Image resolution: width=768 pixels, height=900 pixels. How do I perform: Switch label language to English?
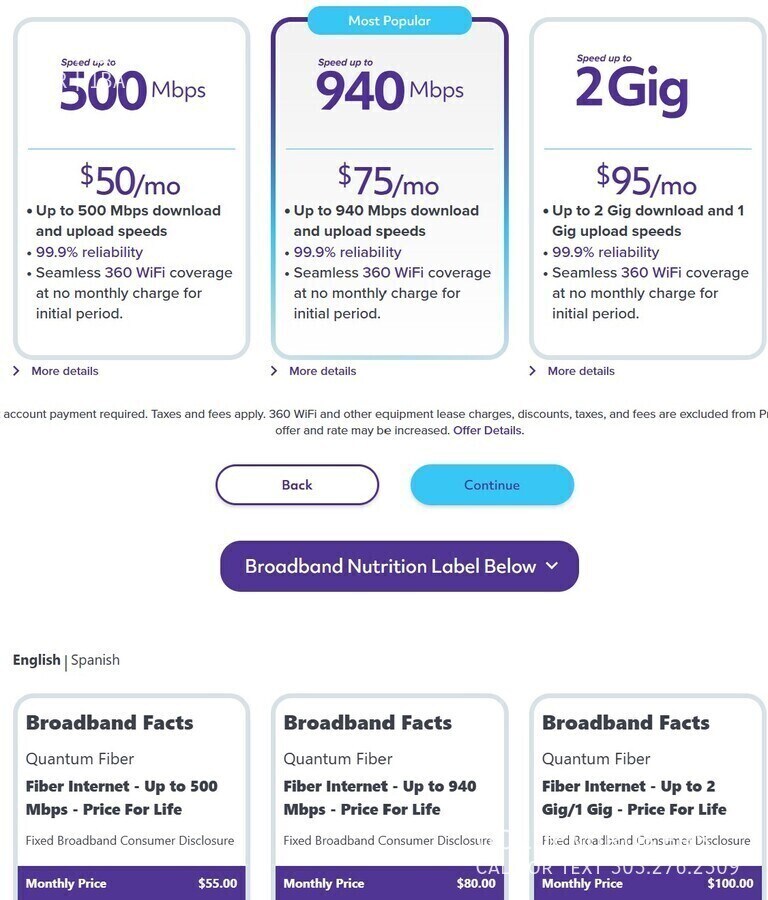point(36,660)
